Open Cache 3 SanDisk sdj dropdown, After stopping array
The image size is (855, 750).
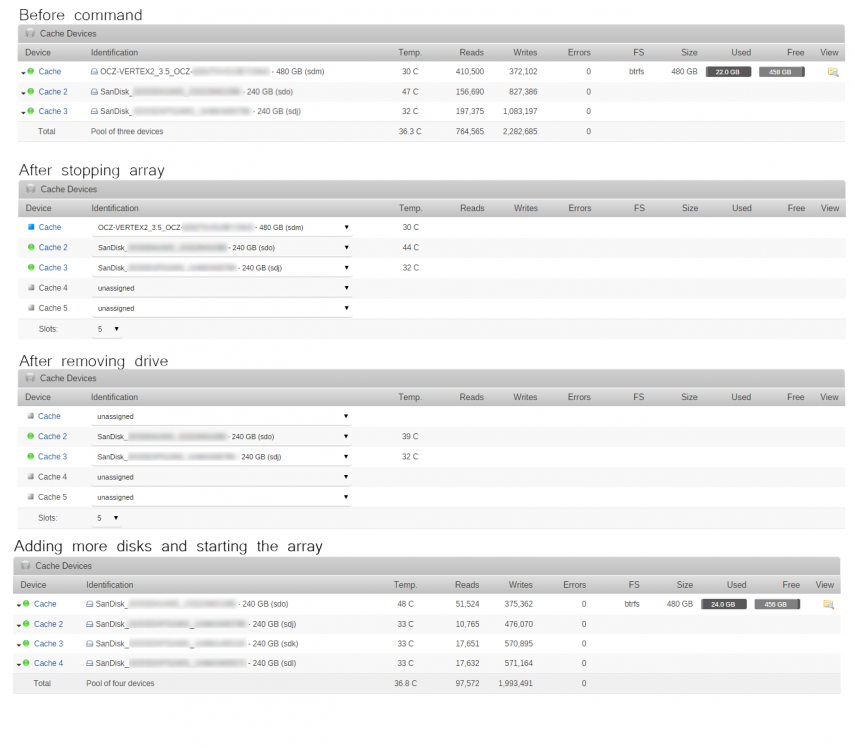point(222,268)
